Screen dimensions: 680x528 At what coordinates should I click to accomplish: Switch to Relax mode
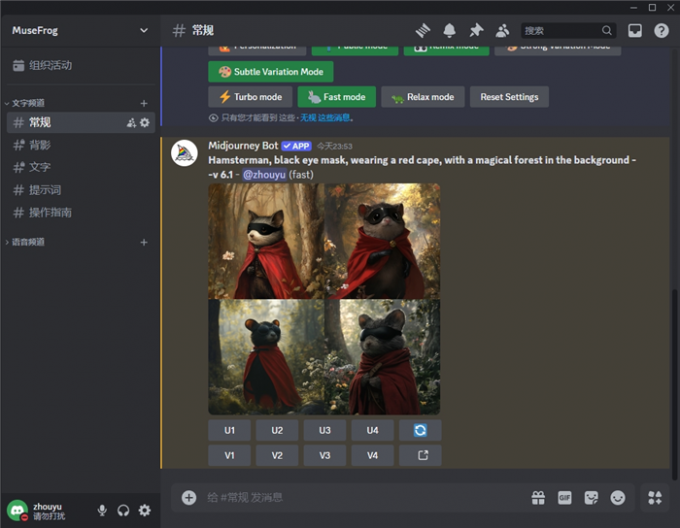423,97
